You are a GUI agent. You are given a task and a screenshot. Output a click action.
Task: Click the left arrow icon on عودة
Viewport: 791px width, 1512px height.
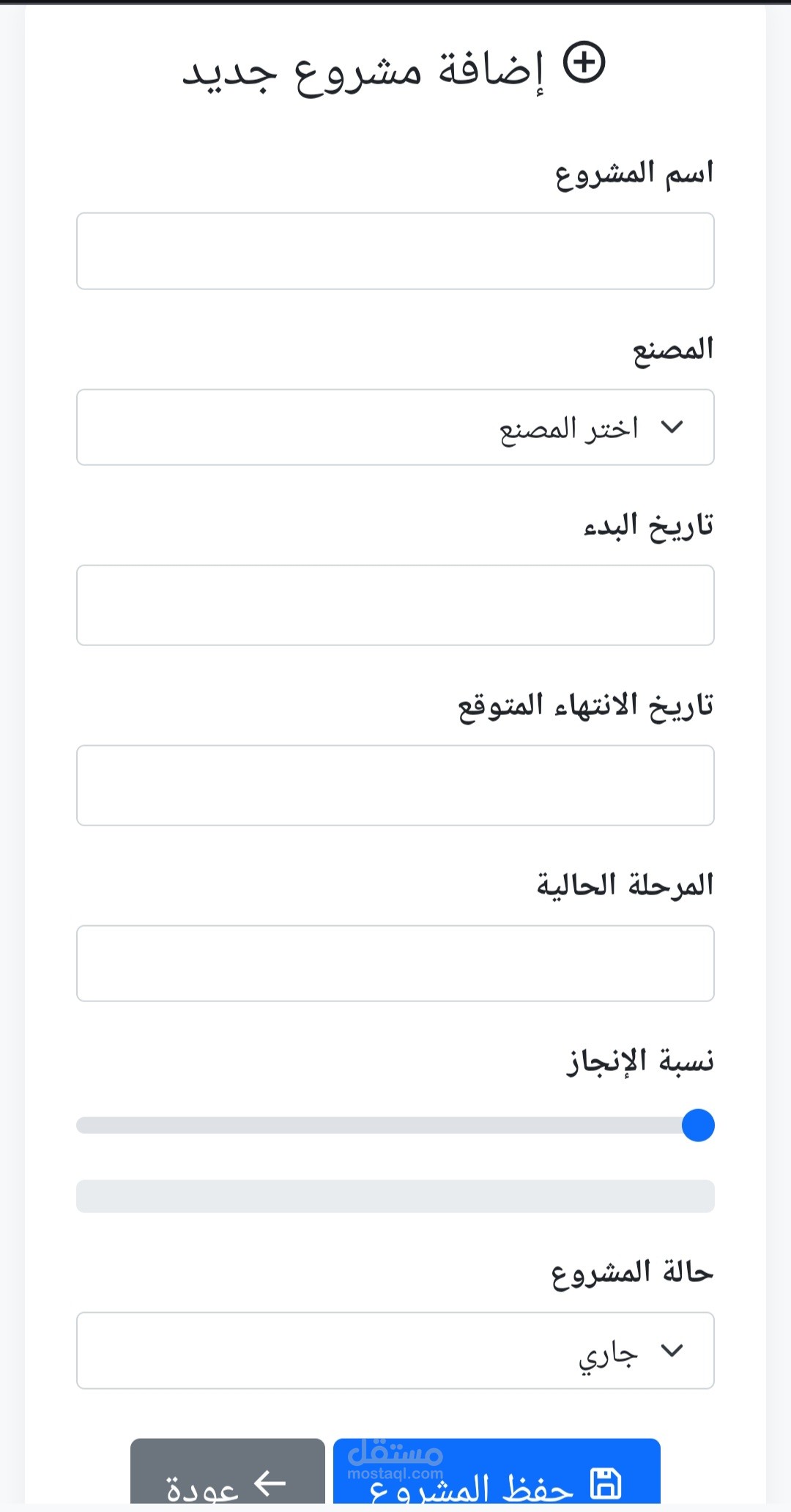tap(270, 1483)
